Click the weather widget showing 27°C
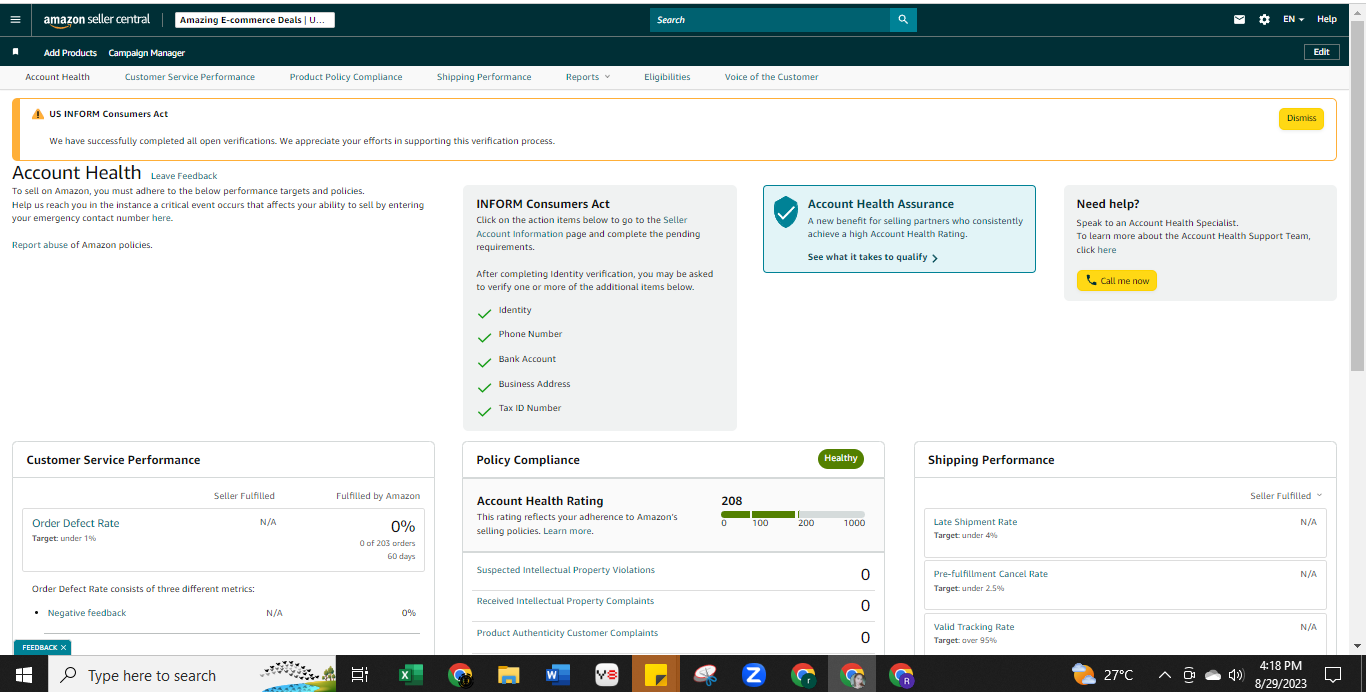 [x=1104, y=675]
